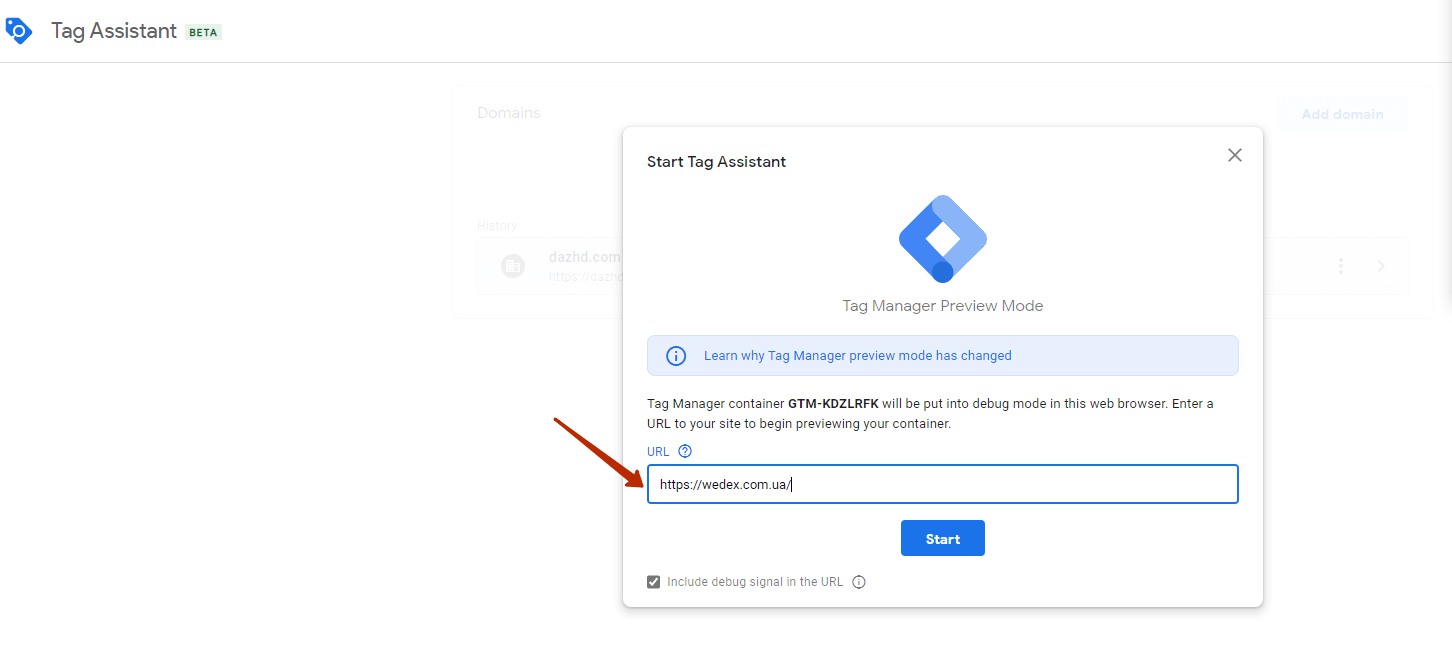Click the info icon in blue banner
Image resolution: width=1452 pixels, height=671 pixels.
676,356
